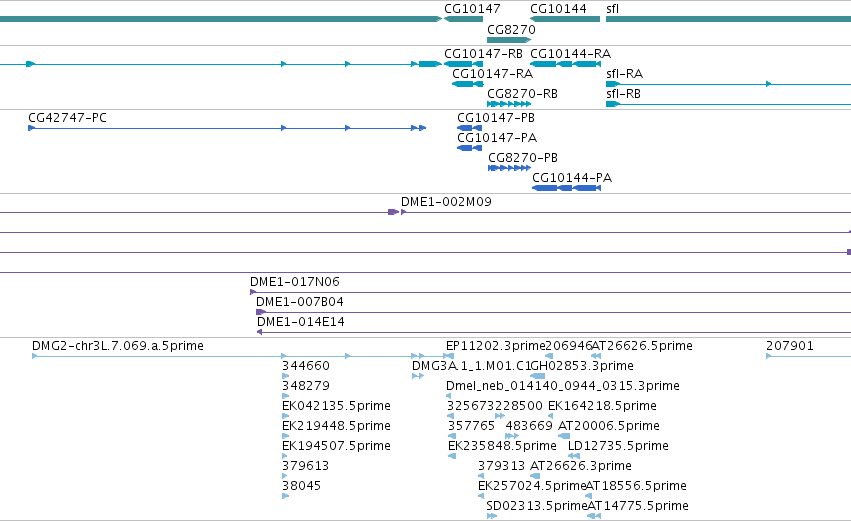
Task: Select EST label 379313
Action: tap(501, 466)
